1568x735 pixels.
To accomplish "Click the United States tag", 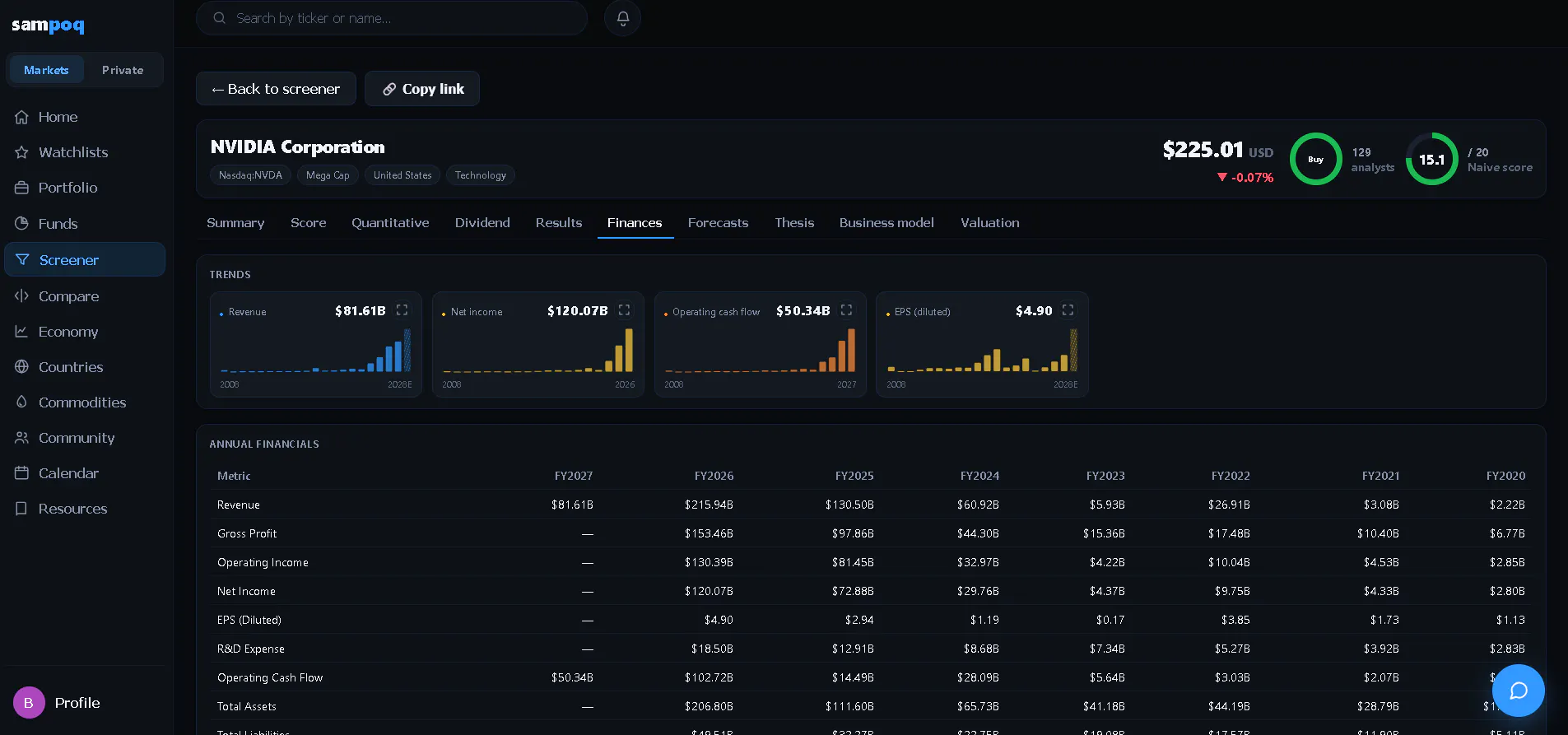I will 402,175.
